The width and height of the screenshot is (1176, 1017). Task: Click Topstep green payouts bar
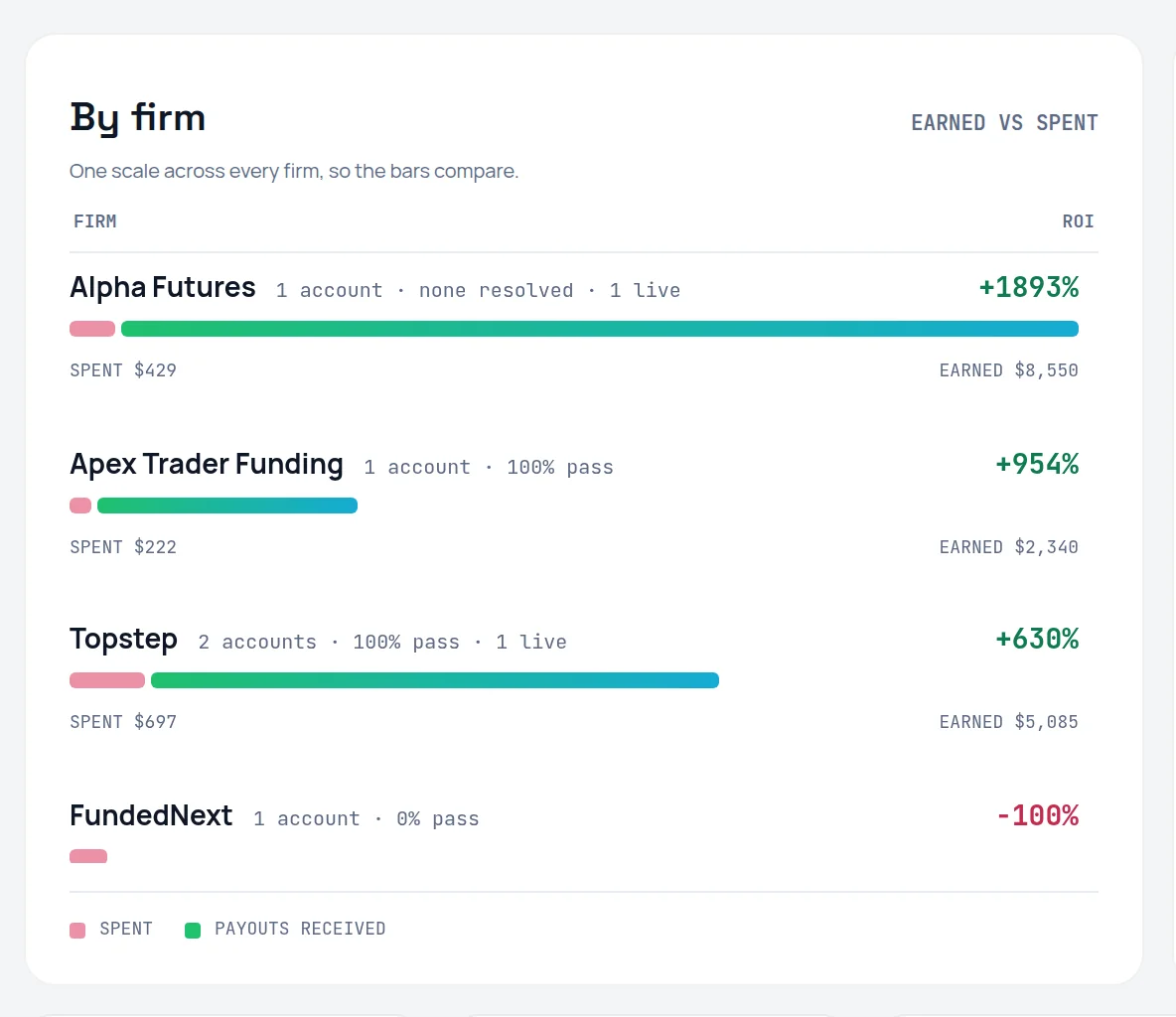pos(435,680)
